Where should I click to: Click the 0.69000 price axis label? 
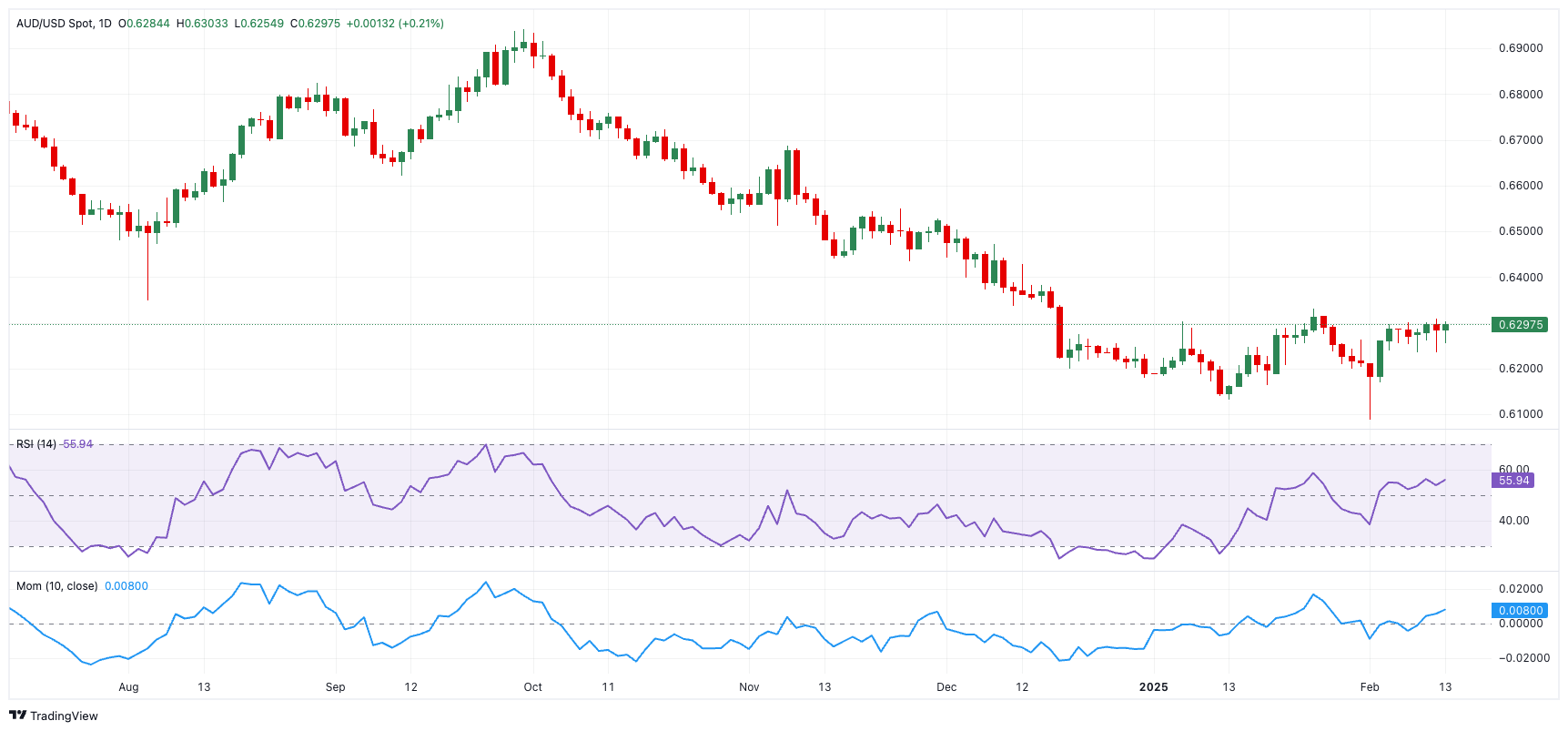click(1520, 48)
